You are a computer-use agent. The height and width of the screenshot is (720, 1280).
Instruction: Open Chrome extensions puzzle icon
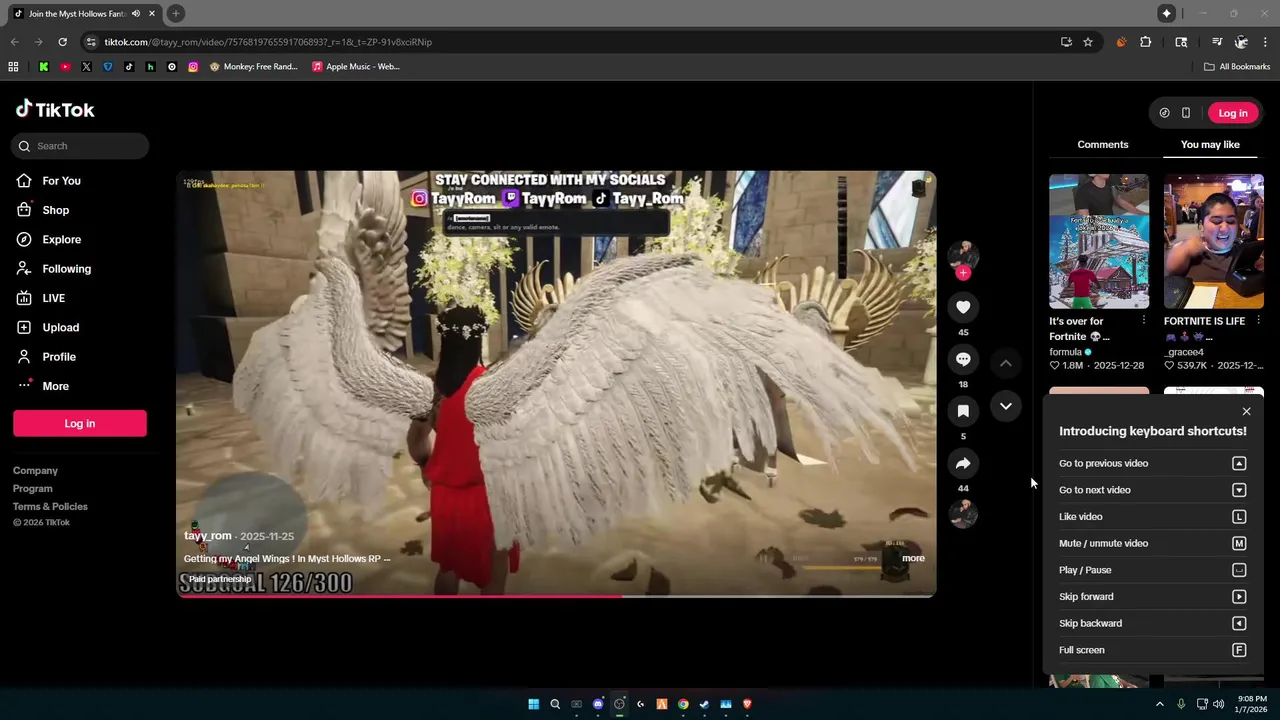(x=1145, y=42)
